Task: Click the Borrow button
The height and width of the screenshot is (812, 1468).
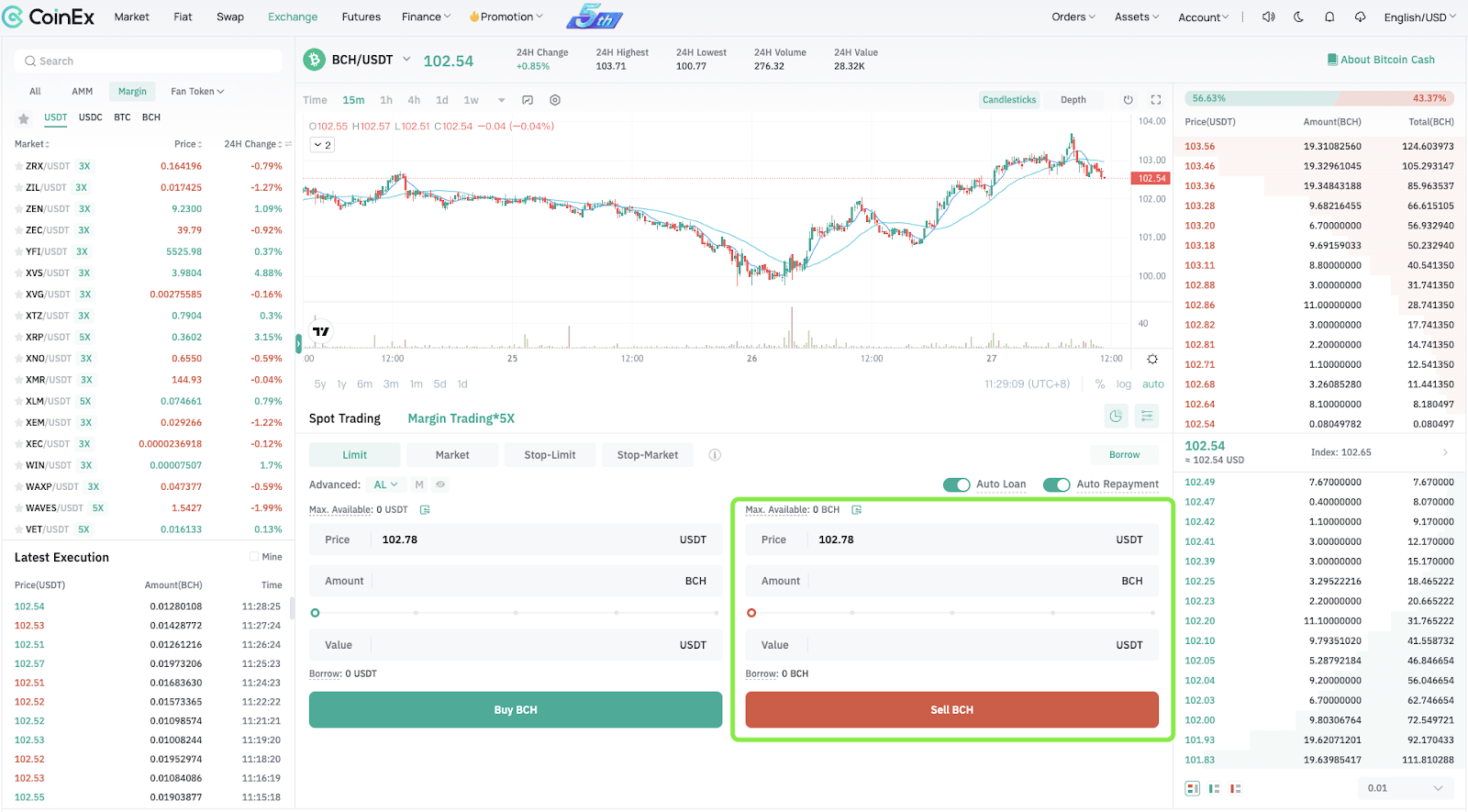Action: click(1124, 455)
